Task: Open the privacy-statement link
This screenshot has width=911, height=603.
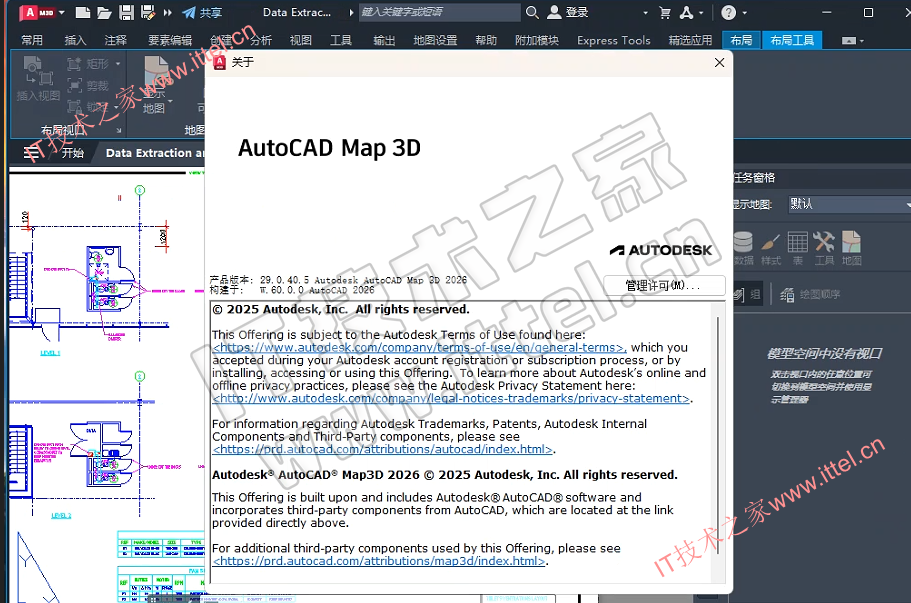Action: tap(451, 399)
